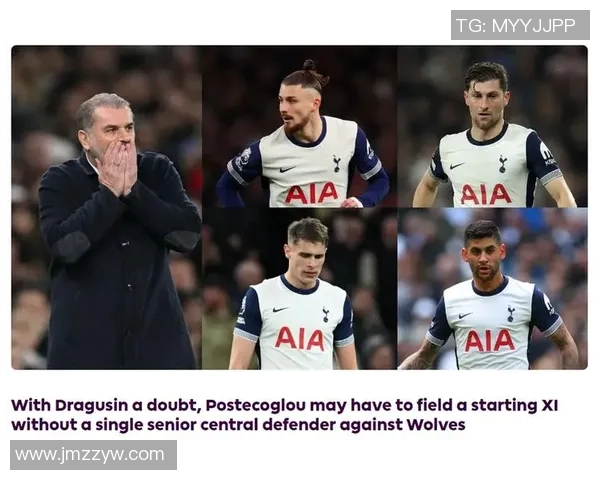Click the TG: MYYJJPP watermark label
Image resolution: width=600 pixels, height=480 pixels.
(x=520, y=25)
